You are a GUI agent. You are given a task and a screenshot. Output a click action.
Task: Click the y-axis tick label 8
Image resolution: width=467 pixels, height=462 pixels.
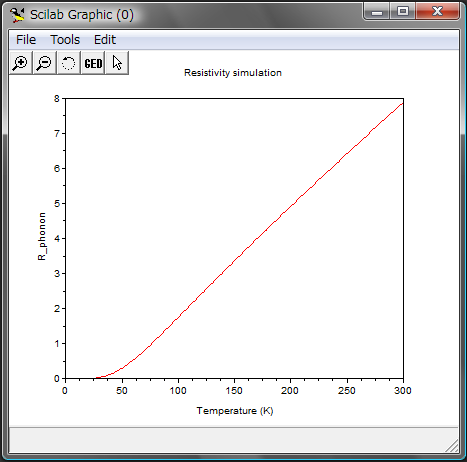[57, 99]
